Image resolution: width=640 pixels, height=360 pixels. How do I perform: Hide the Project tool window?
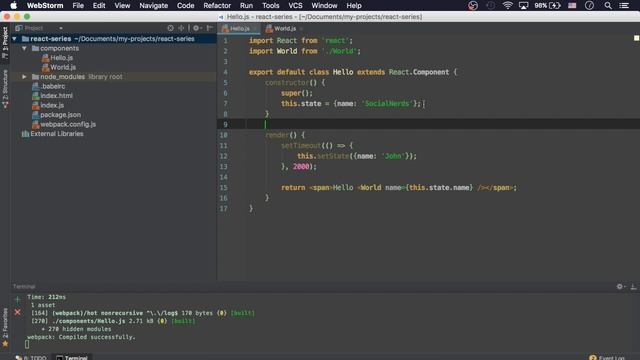(x=209, y=28)
